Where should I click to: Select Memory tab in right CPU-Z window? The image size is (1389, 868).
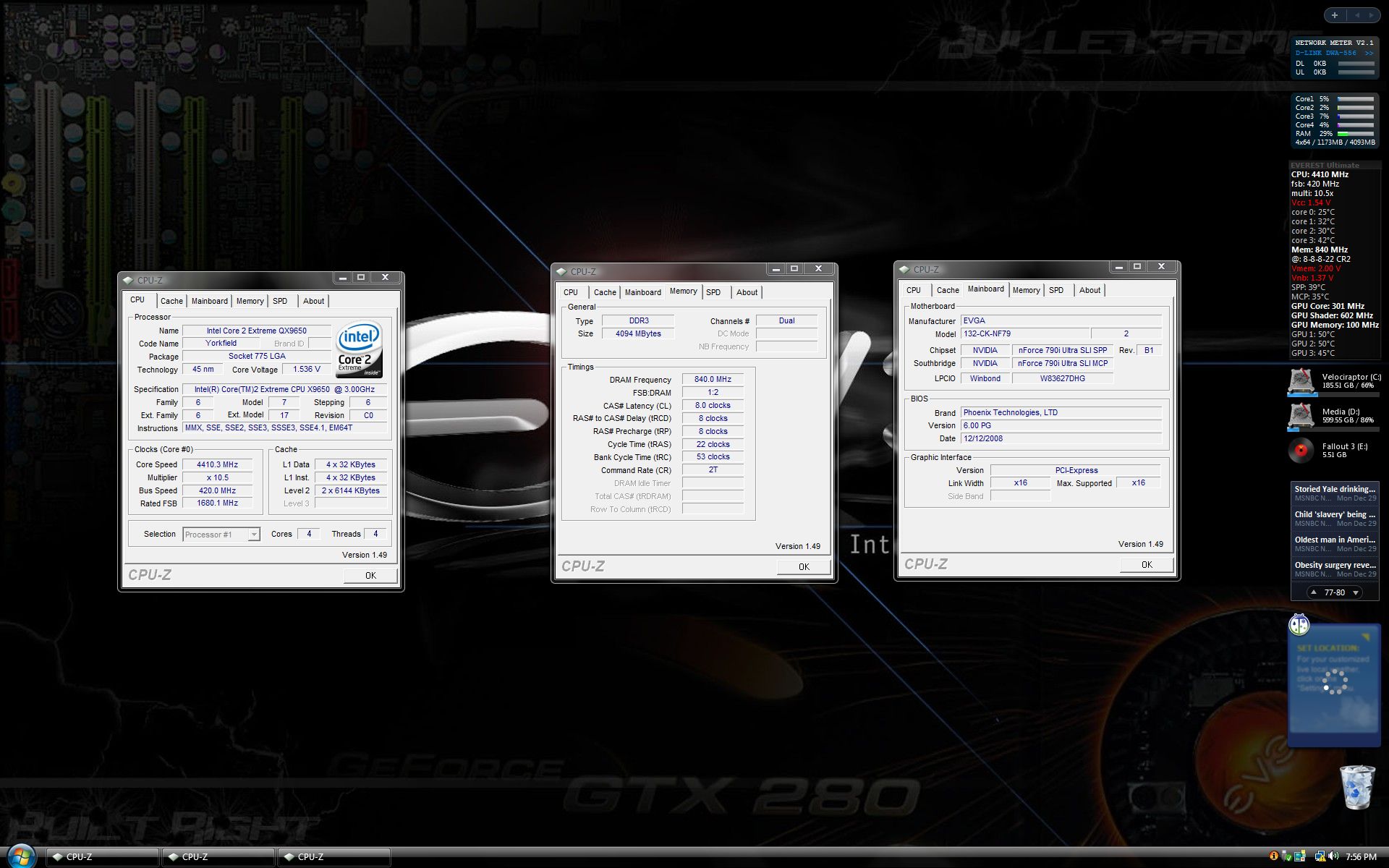click(1026, 290)
